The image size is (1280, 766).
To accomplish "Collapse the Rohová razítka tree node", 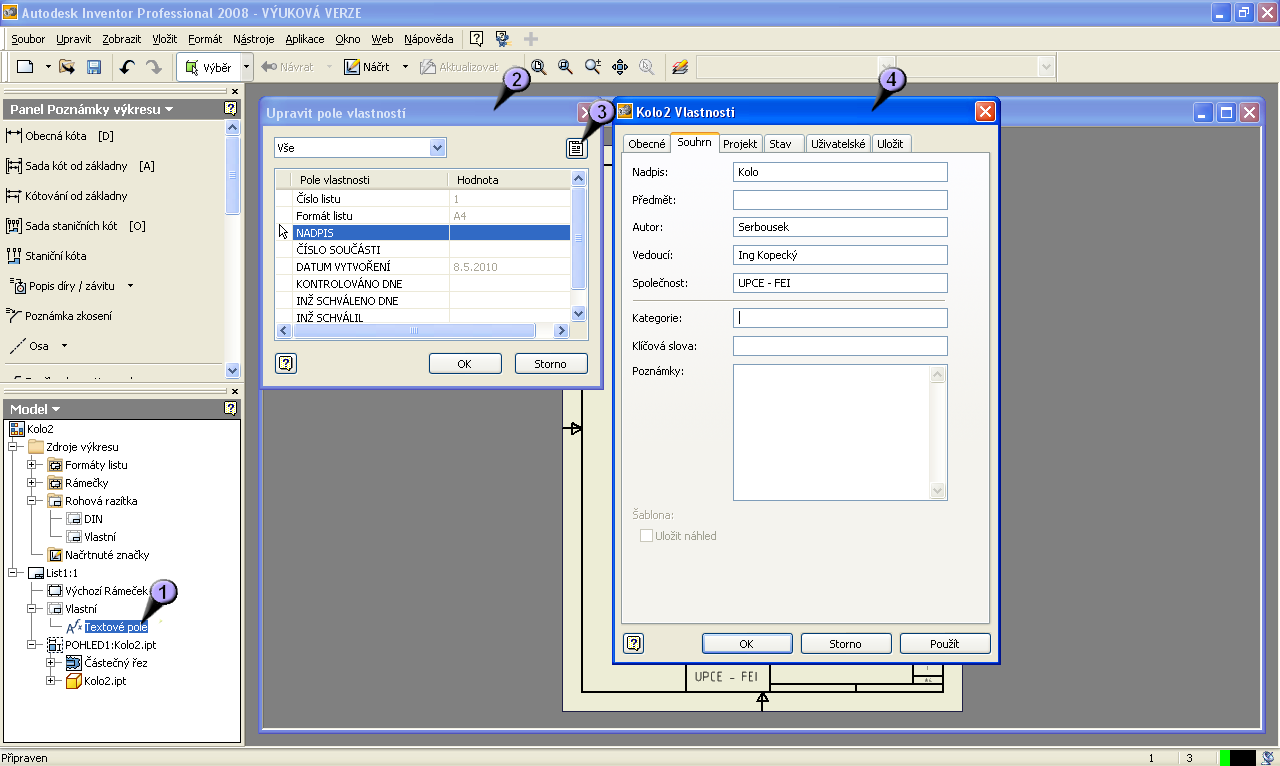I will tap(32, 501).
